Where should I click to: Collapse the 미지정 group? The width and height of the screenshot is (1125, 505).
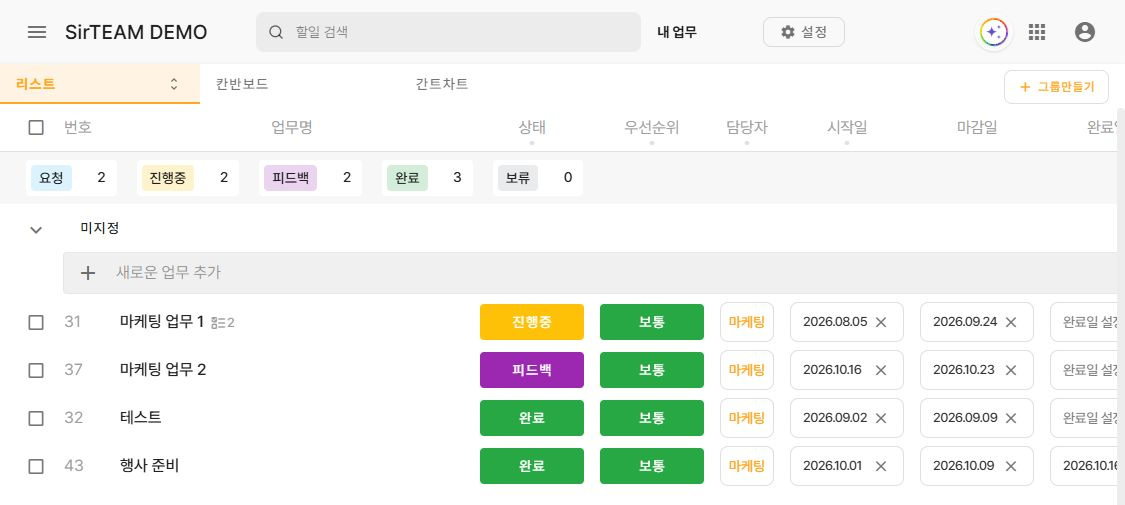point(36,230)
